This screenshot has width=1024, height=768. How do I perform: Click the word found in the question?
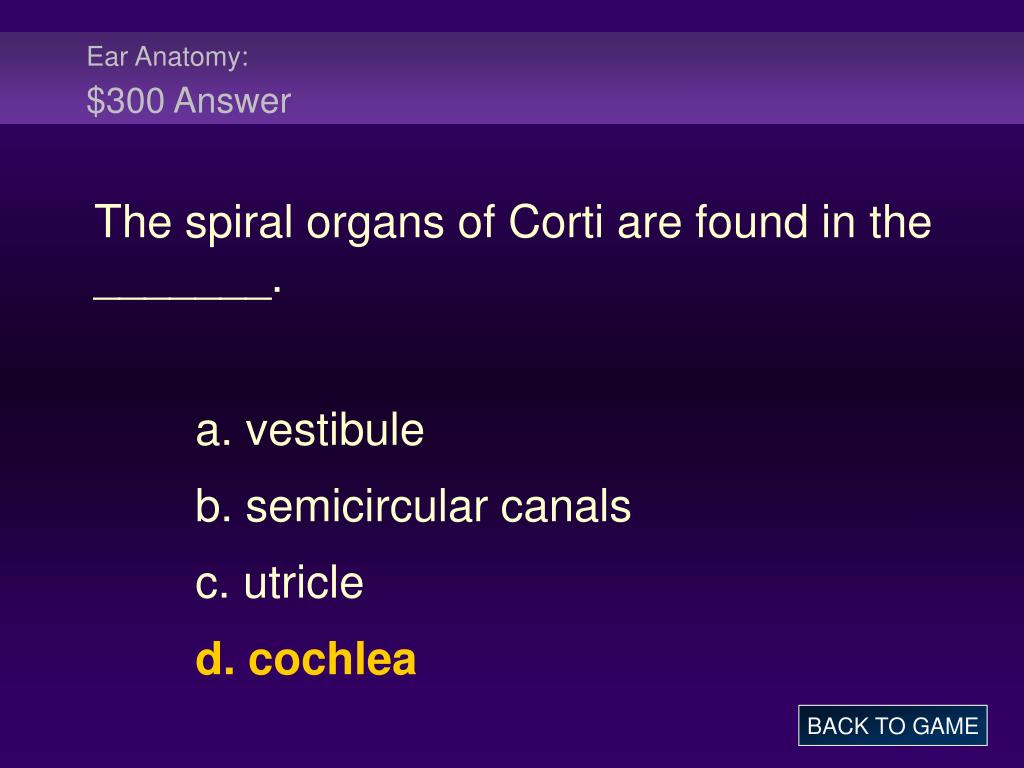751,221
